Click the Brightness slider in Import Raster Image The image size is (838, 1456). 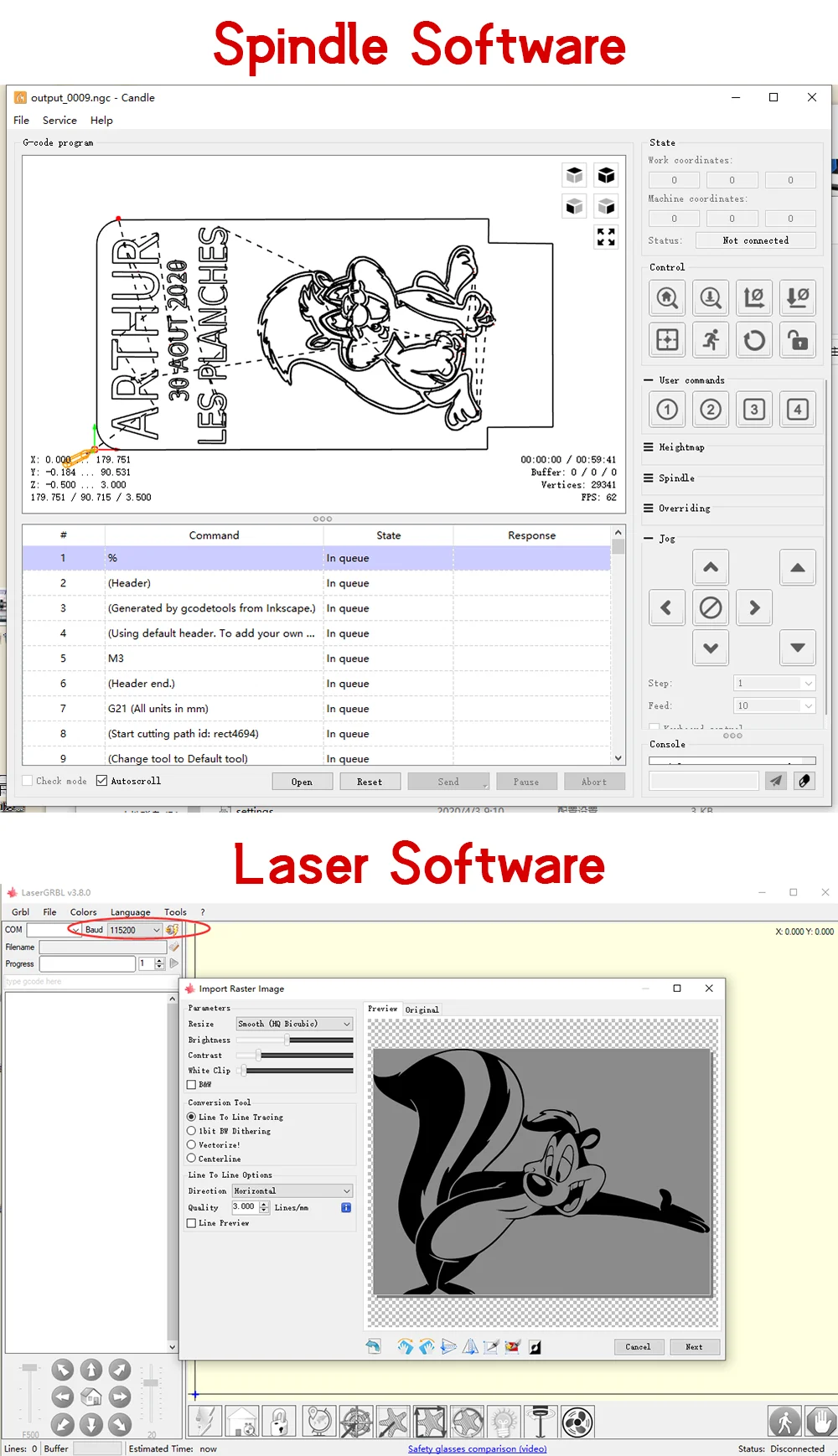coord(294,1040)
